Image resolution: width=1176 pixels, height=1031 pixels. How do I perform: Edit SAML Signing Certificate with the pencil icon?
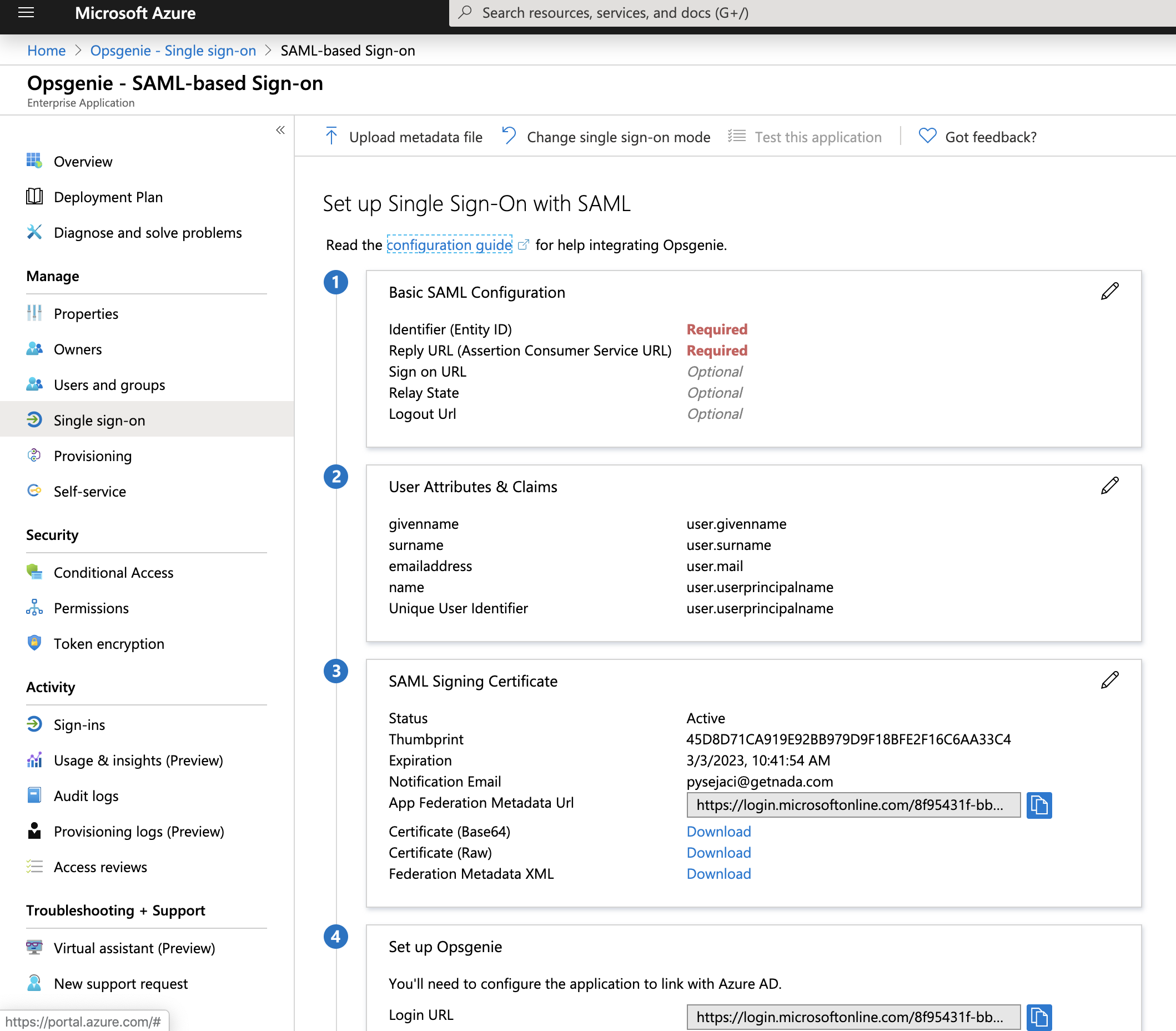point(1109,680)
